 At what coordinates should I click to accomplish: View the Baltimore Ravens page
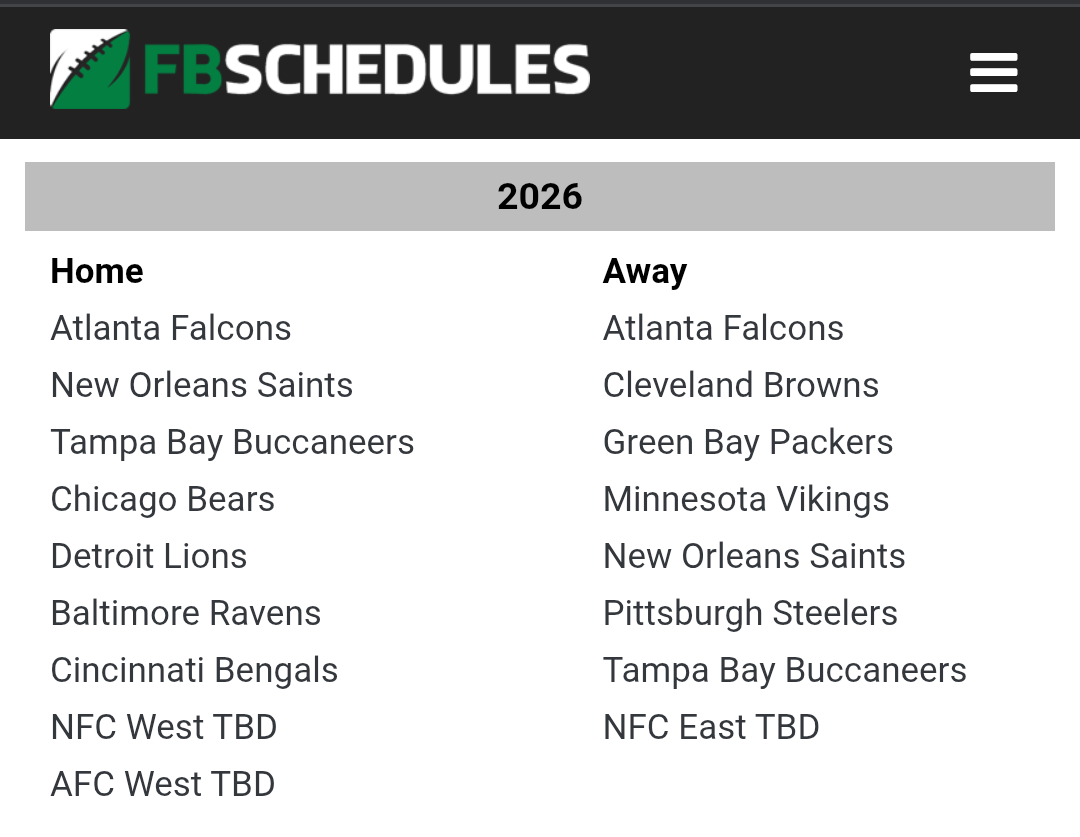(x=186, y=613)
